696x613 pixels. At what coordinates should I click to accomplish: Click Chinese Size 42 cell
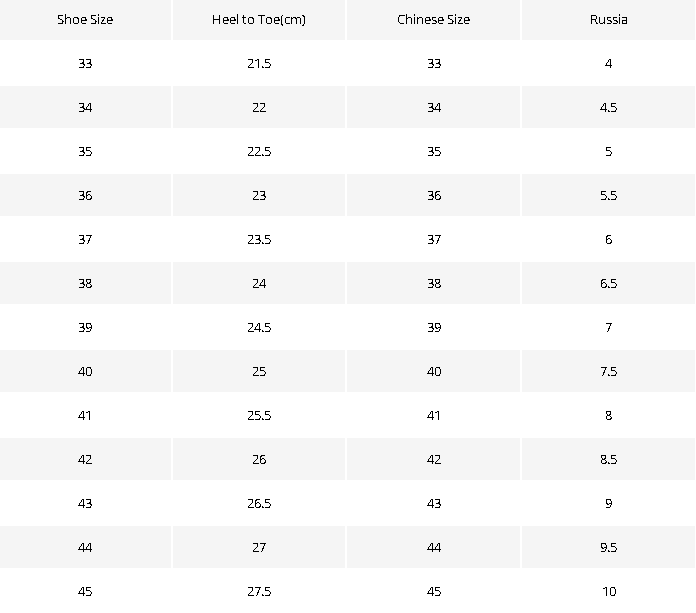433,459
